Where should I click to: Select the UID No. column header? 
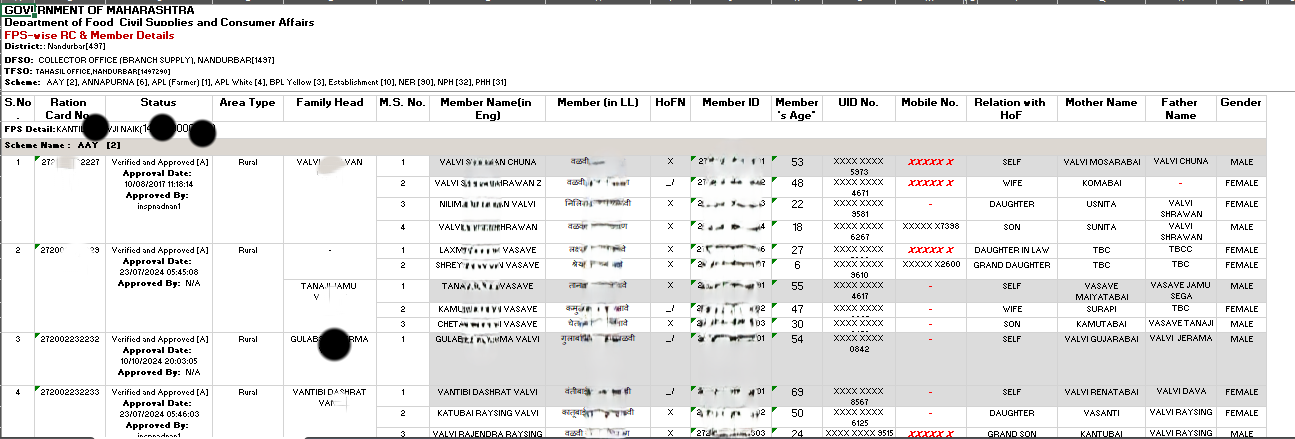pos(857,103)
